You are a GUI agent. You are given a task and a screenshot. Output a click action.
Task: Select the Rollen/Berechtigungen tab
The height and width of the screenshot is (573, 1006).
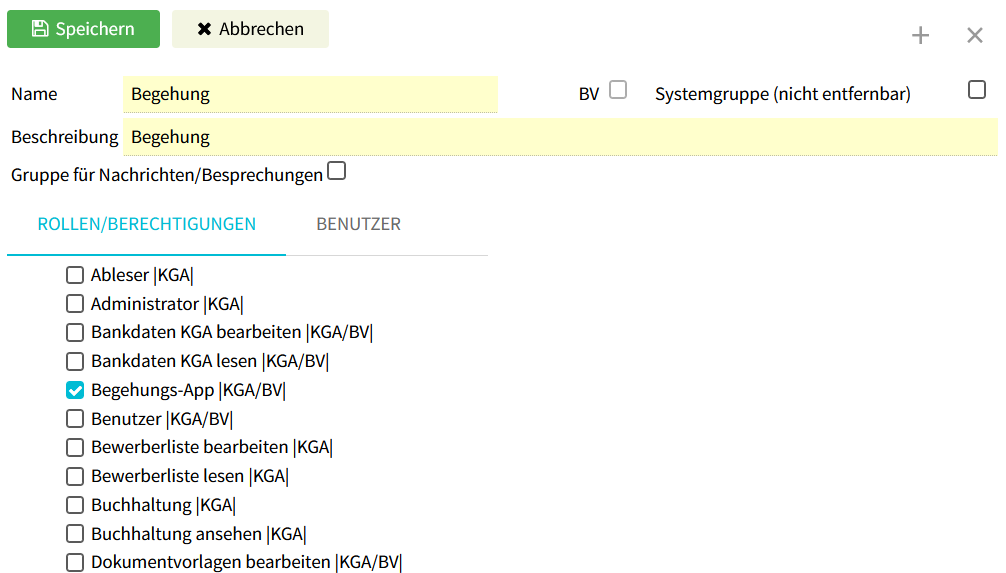tap(146, 224)
